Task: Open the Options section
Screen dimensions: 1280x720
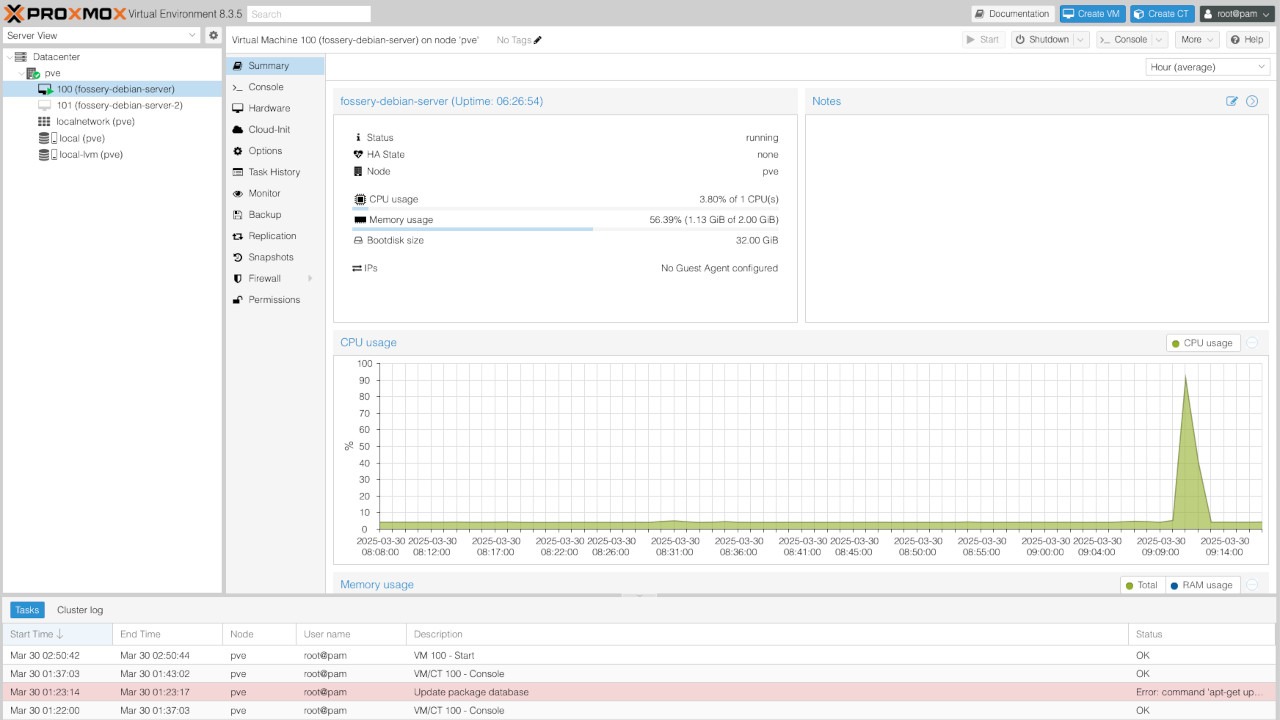Action: pos(275,151)
